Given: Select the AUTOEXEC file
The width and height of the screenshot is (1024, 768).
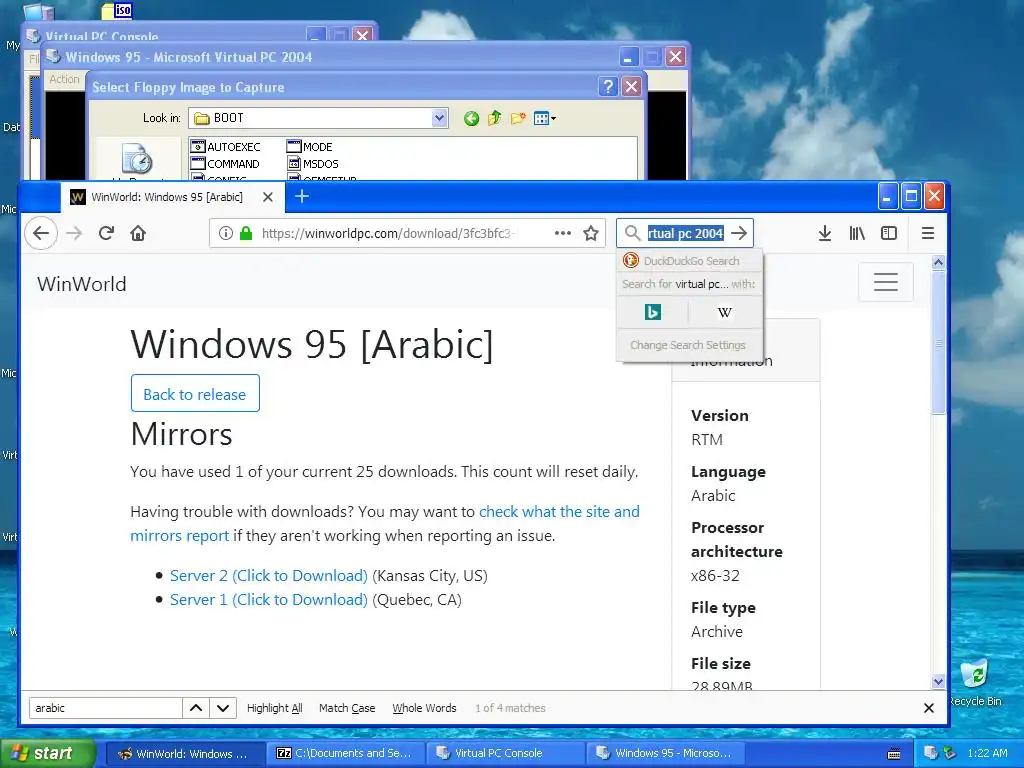Looking at the screenshot, I should coord(225,147).
